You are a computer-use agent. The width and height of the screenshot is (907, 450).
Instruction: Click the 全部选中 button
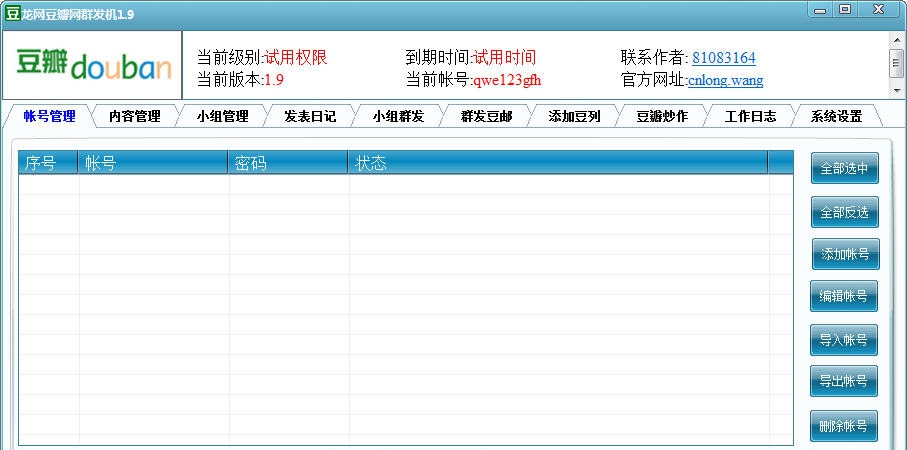[845, 168]
